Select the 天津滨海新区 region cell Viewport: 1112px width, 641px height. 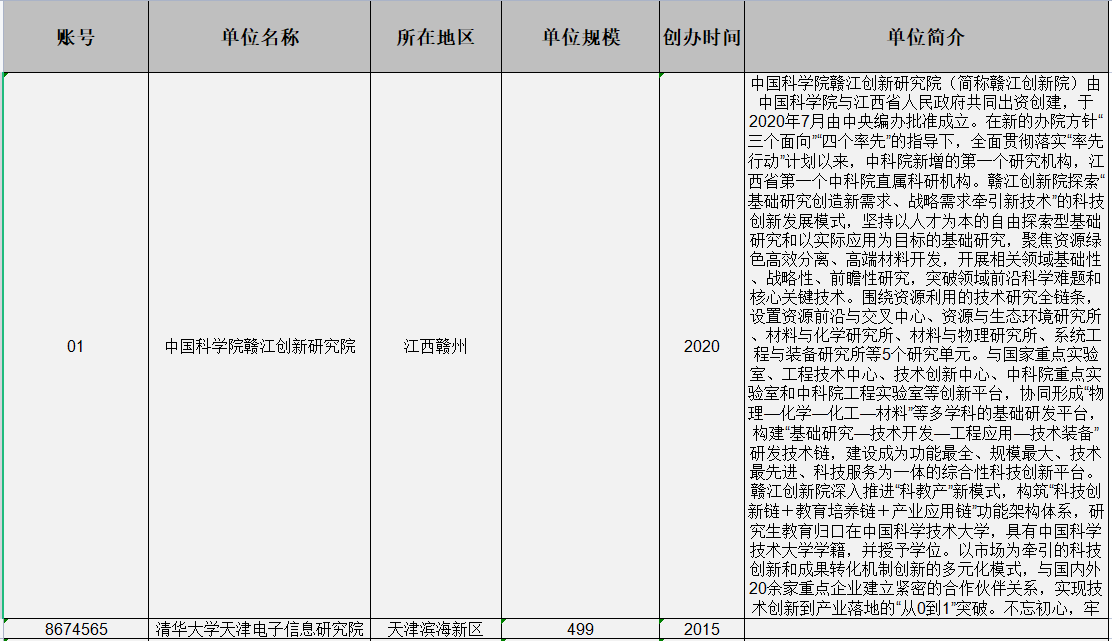coord(435,630)
